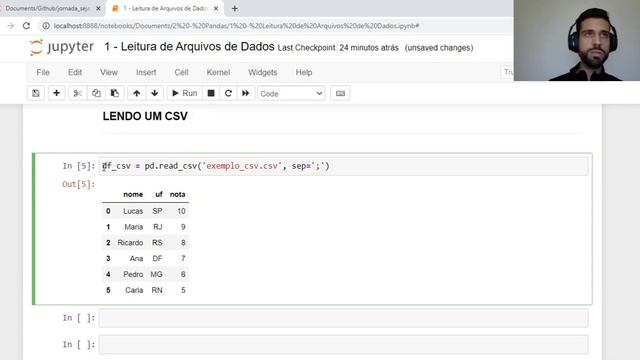The height and width of the screenshot is (360, 640).
Task: Close the Leitura de Arquivos de Dados tab
Action: 216,8
